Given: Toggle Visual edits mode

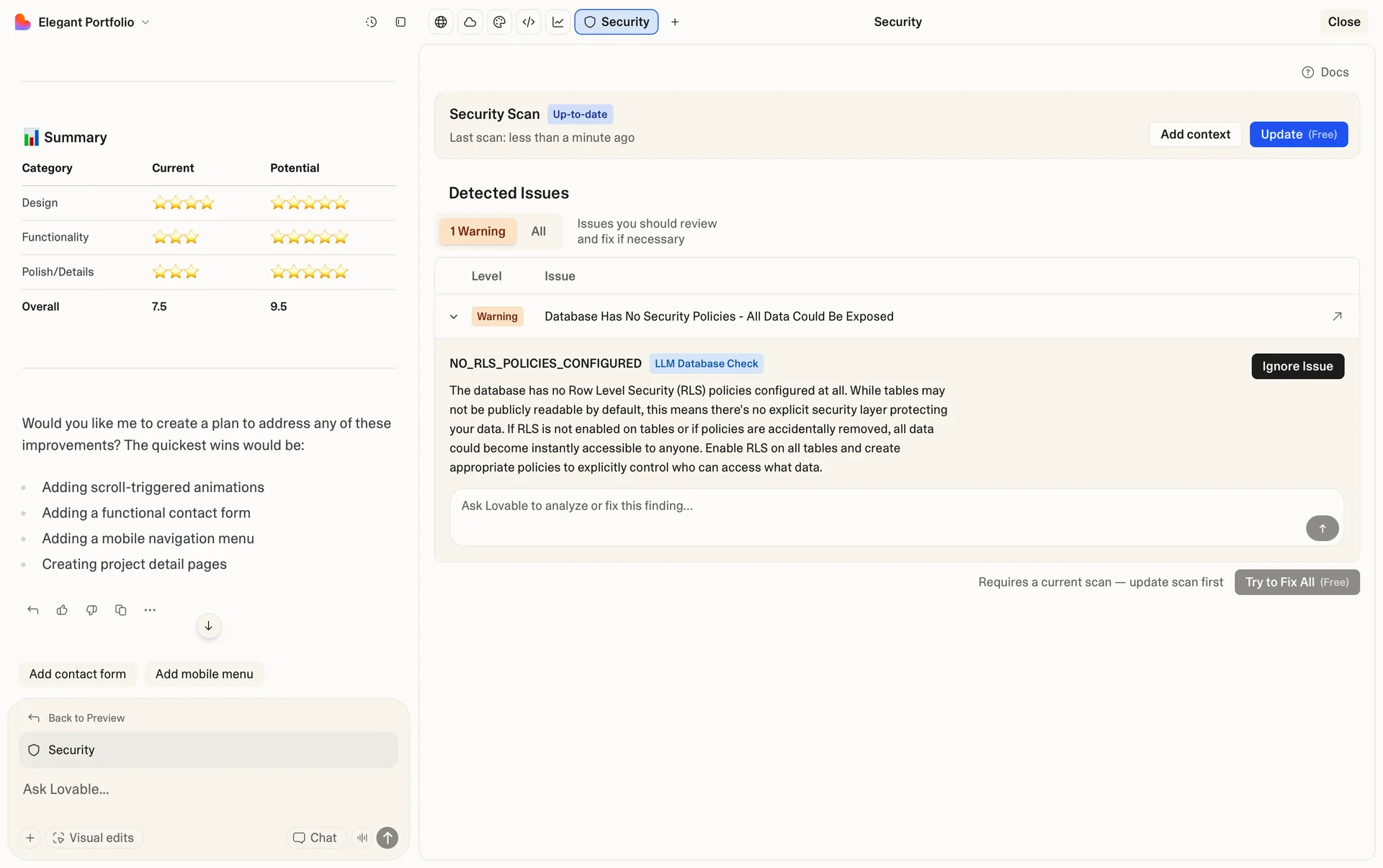Looking at the screenshot, I should [x=94, y=838].
